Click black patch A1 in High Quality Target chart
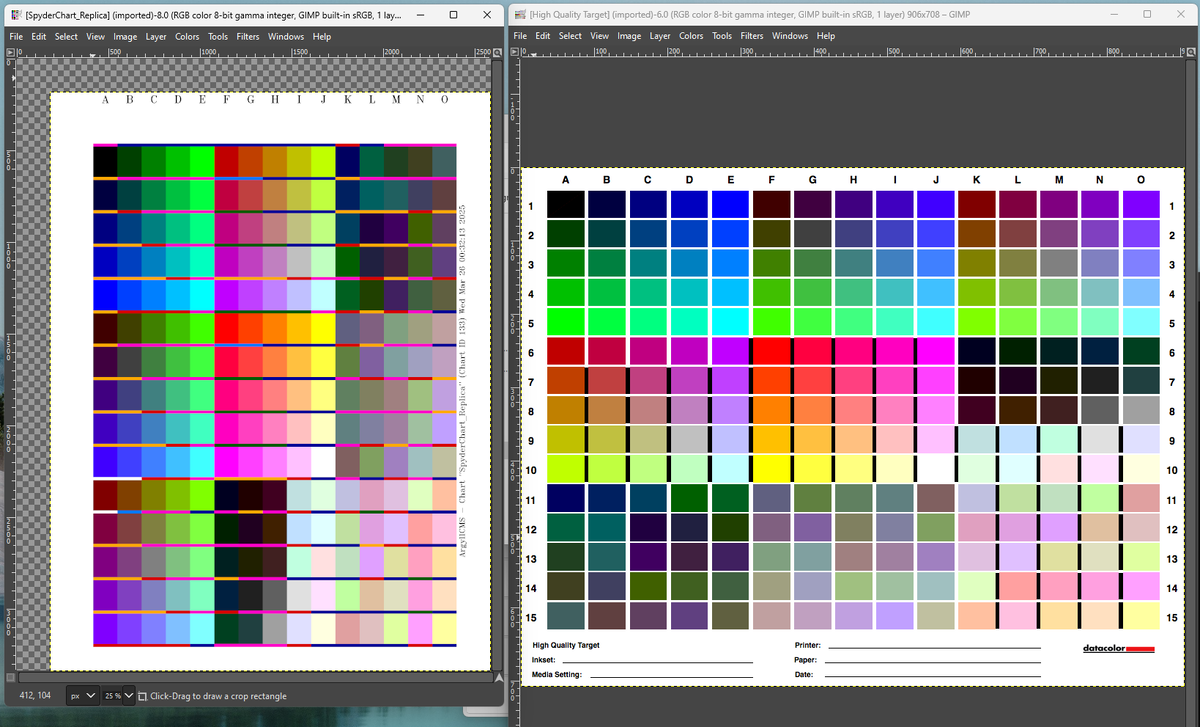 click(565, 204)
